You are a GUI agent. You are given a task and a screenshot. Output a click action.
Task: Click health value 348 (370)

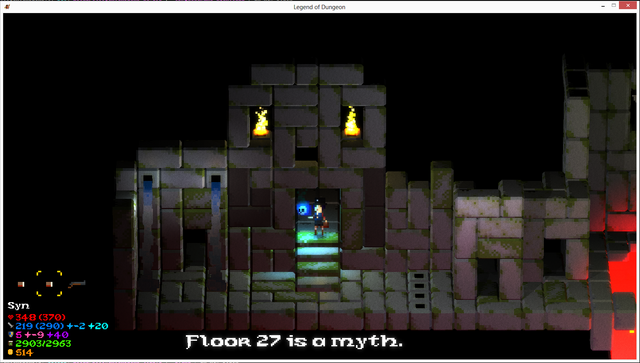coord(40,317)
